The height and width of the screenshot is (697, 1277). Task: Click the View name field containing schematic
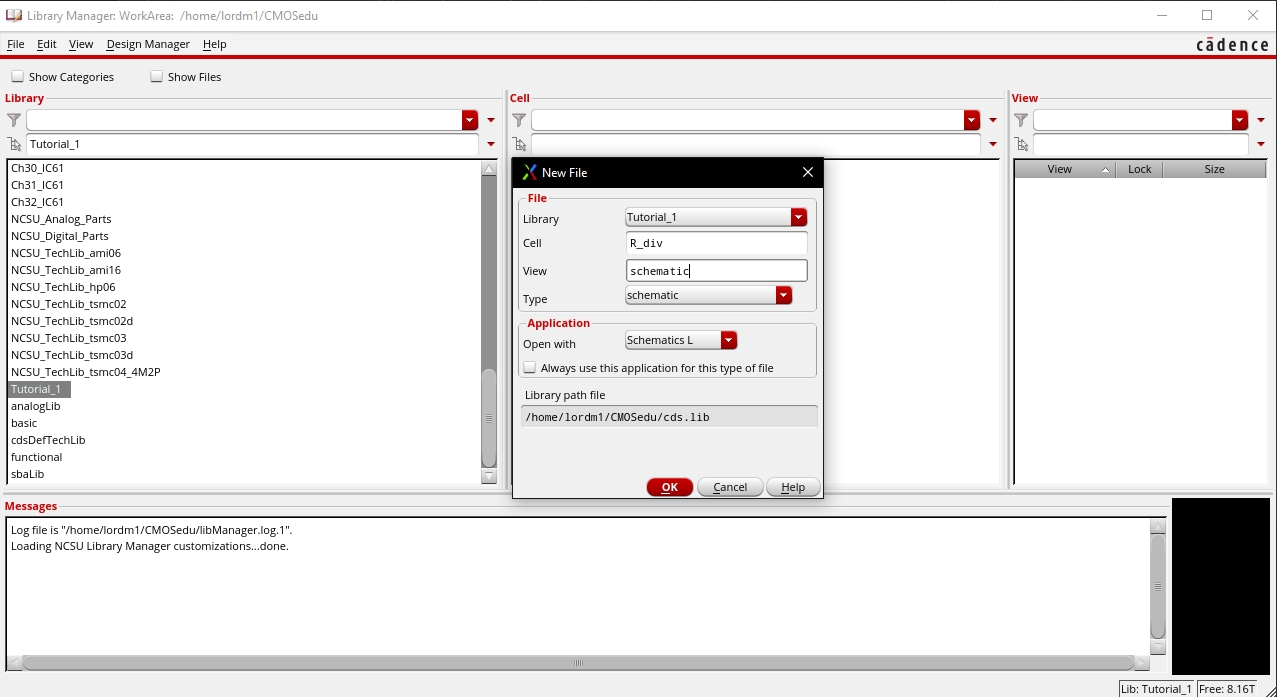(716, 271)
